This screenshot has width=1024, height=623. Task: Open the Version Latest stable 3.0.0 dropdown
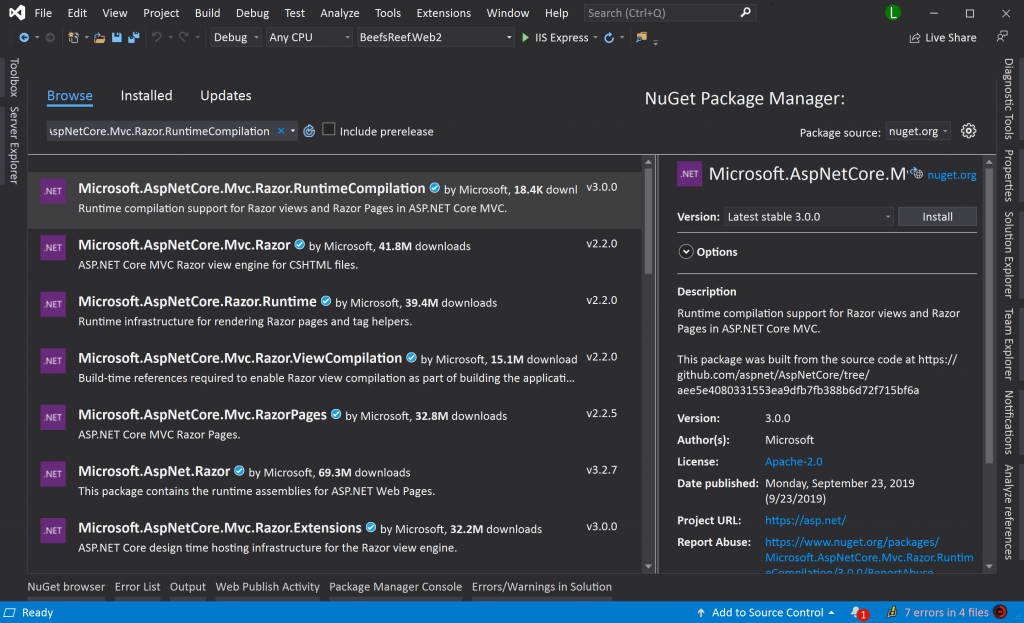[x=808, y=217]
